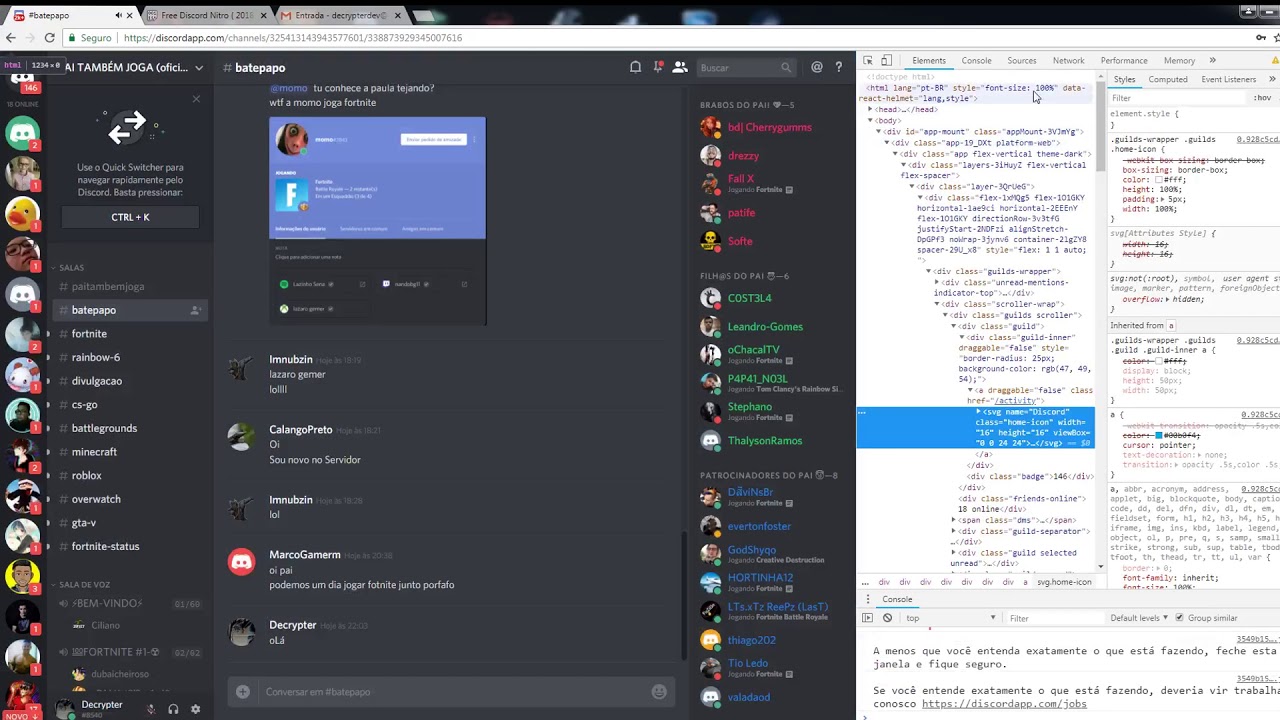Open the Memory tab

pyautogui.click(x=1179, y=61)
